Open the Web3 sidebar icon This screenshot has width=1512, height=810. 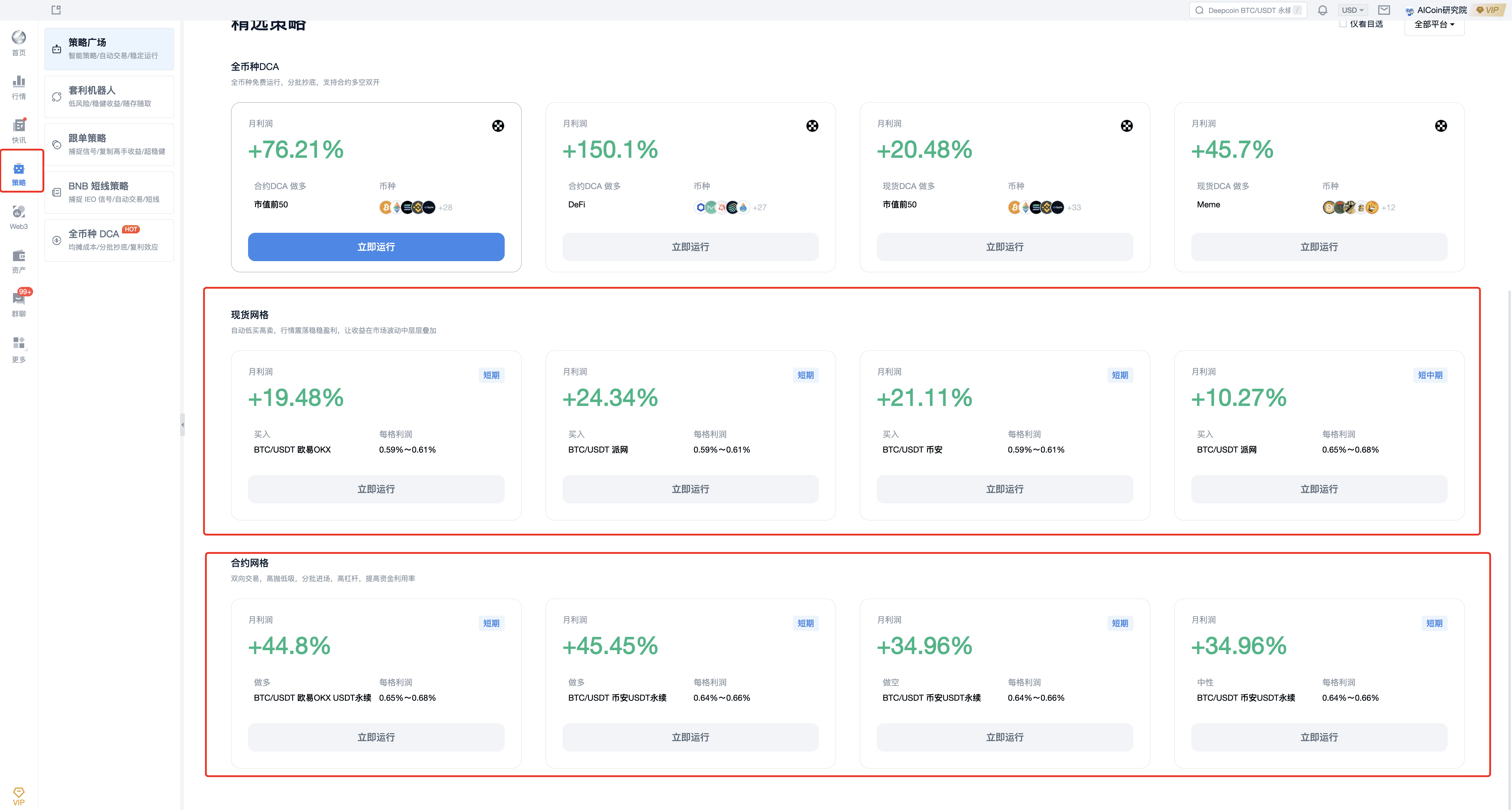(19, 217)
